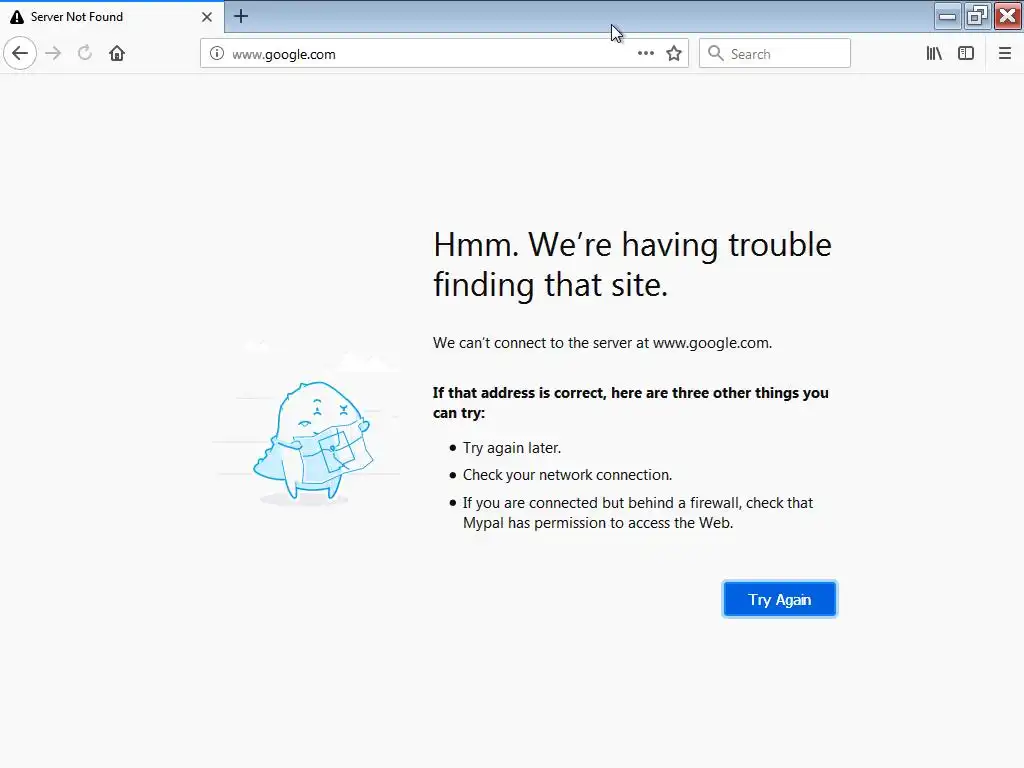Open page actions three-dot menu

coord(646,54)
